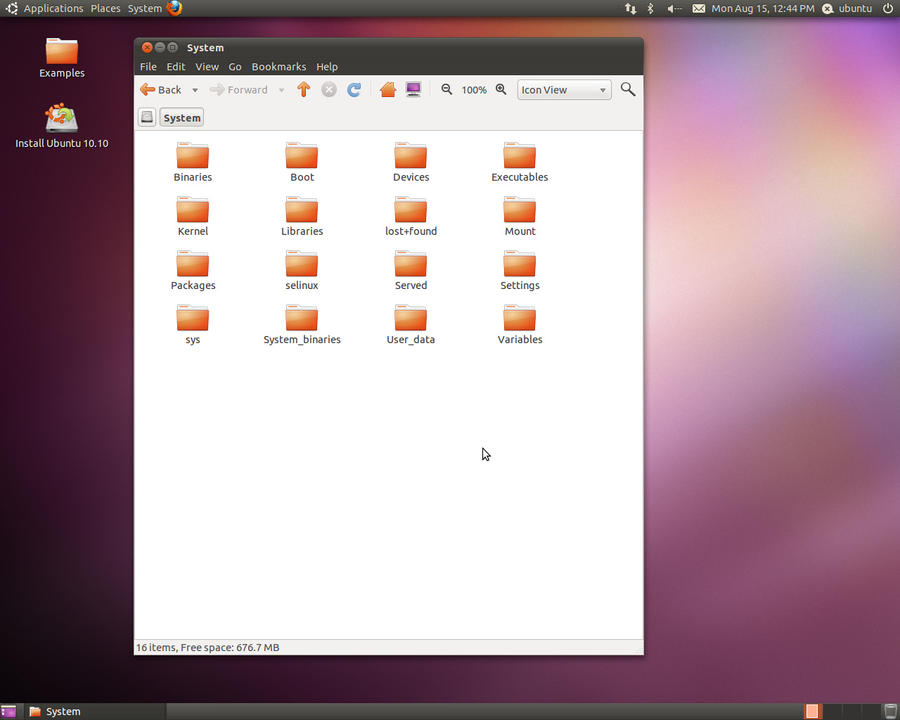Open the Bluetooth indicator menu
This screenshot has width=900, height=720.
pos(651,9)
